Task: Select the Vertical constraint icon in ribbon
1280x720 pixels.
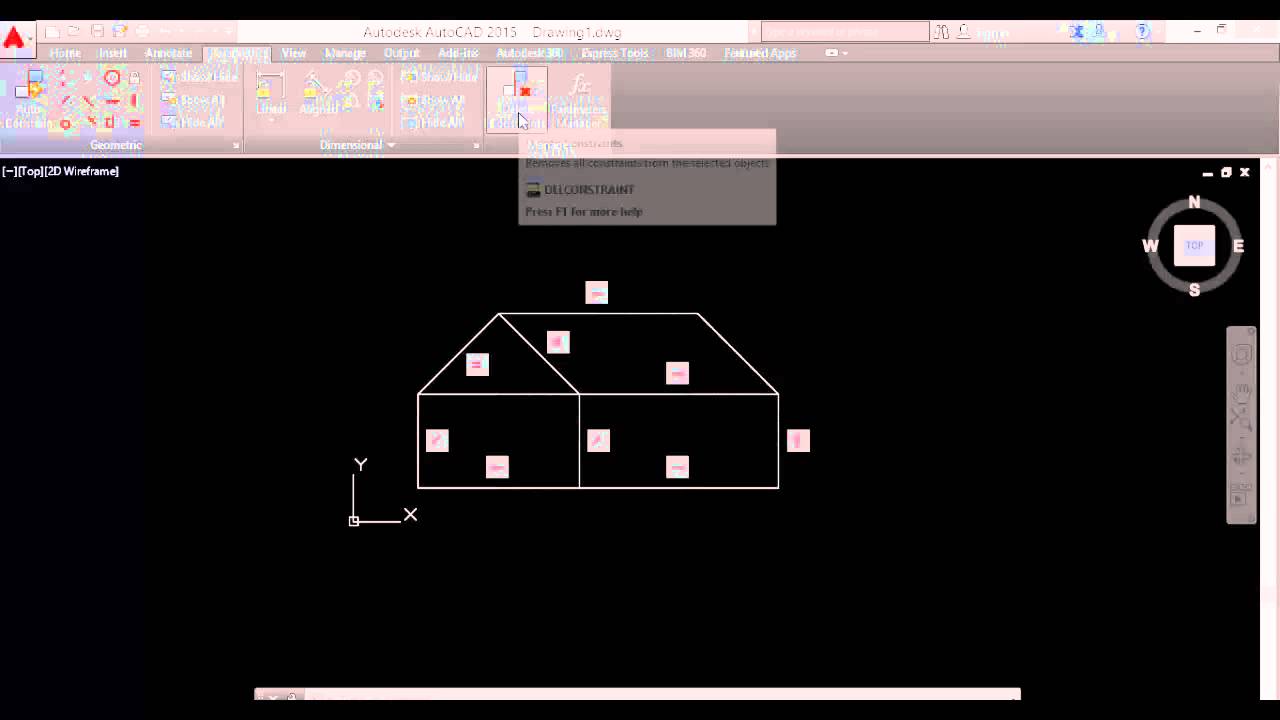Action: pyautogui.click(x=134, y=101)
